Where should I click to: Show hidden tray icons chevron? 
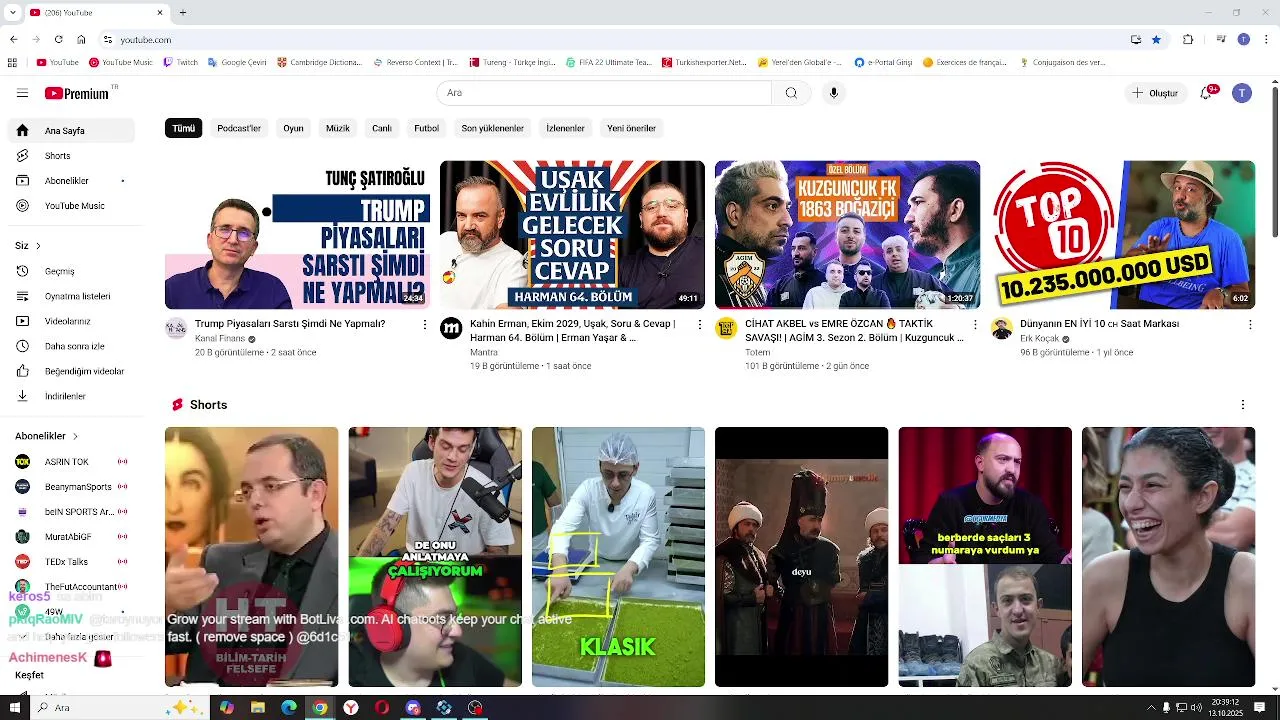pyautogui.click(x=1152, y=708)
